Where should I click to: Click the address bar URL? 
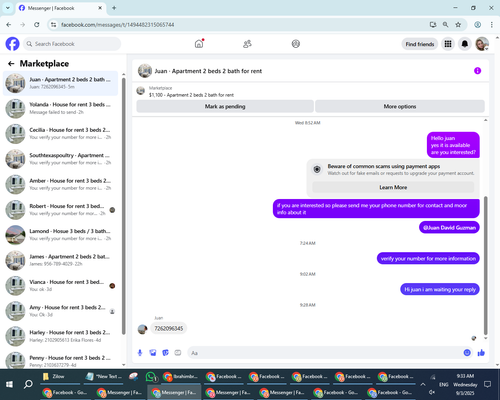pos(118,25)
